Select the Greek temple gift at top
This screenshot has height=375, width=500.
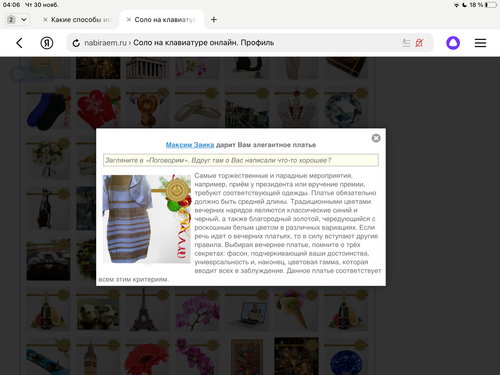(148, 68)
